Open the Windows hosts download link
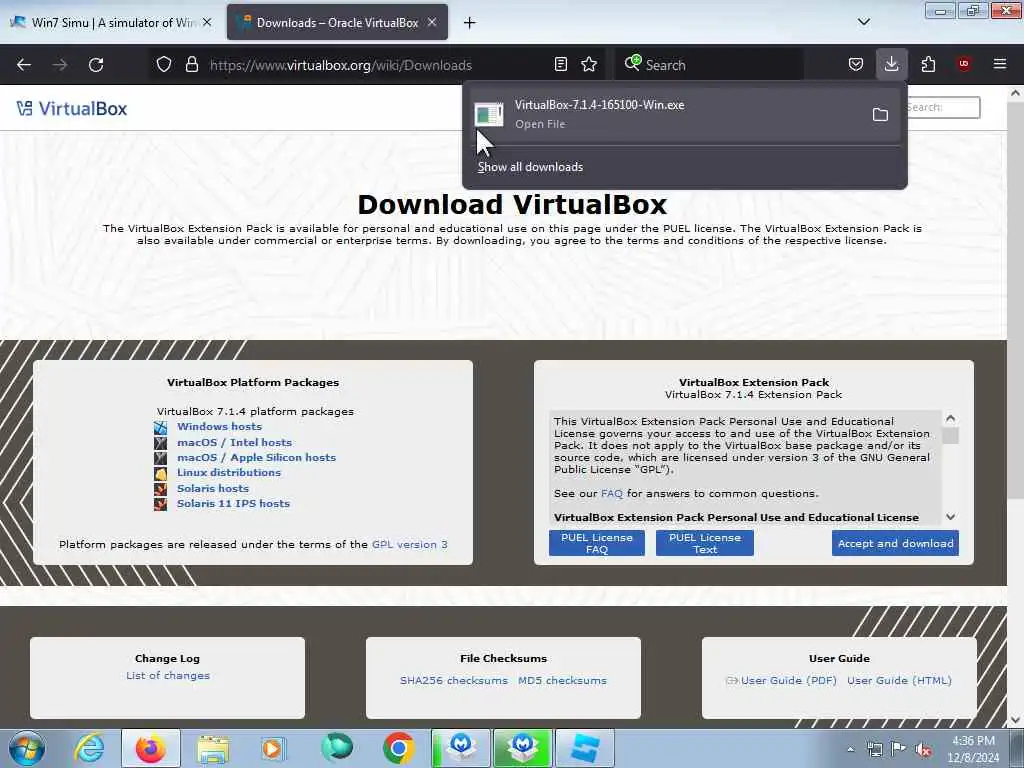This screenshot has width=1024, height=768. [x=219, y=426]
